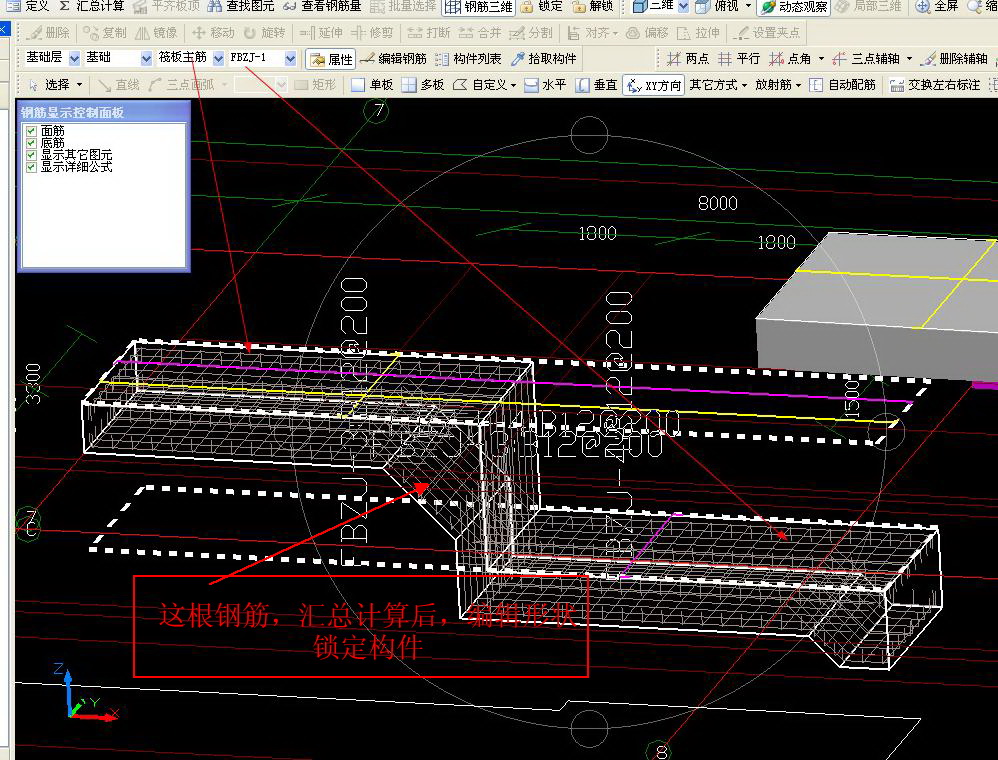
Task: Expand 三点辅轴 dropdown arrow
Action: (909, 59)
